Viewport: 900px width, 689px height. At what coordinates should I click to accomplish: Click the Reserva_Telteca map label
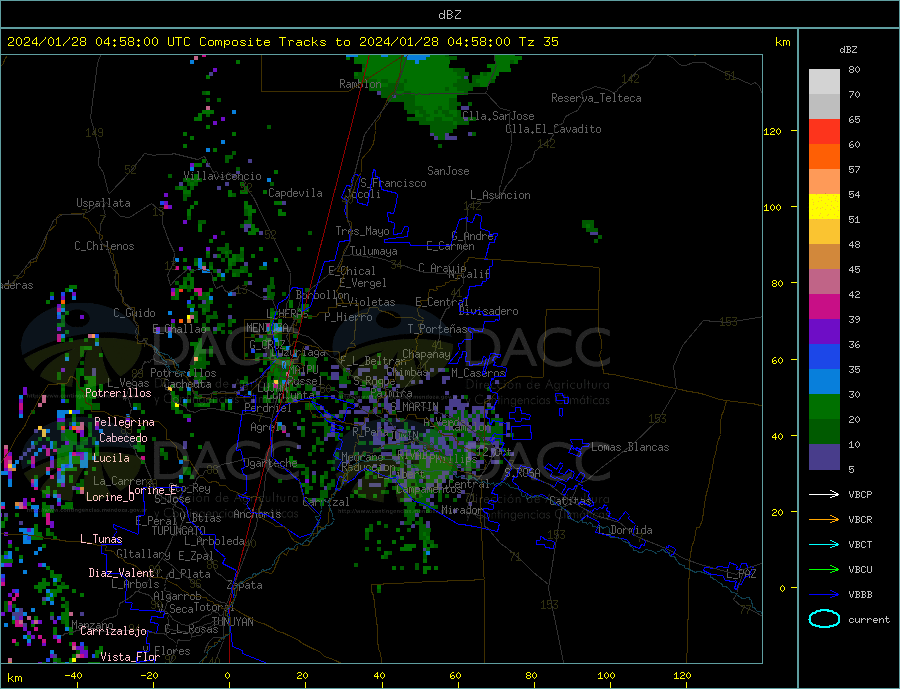[596, 98]
